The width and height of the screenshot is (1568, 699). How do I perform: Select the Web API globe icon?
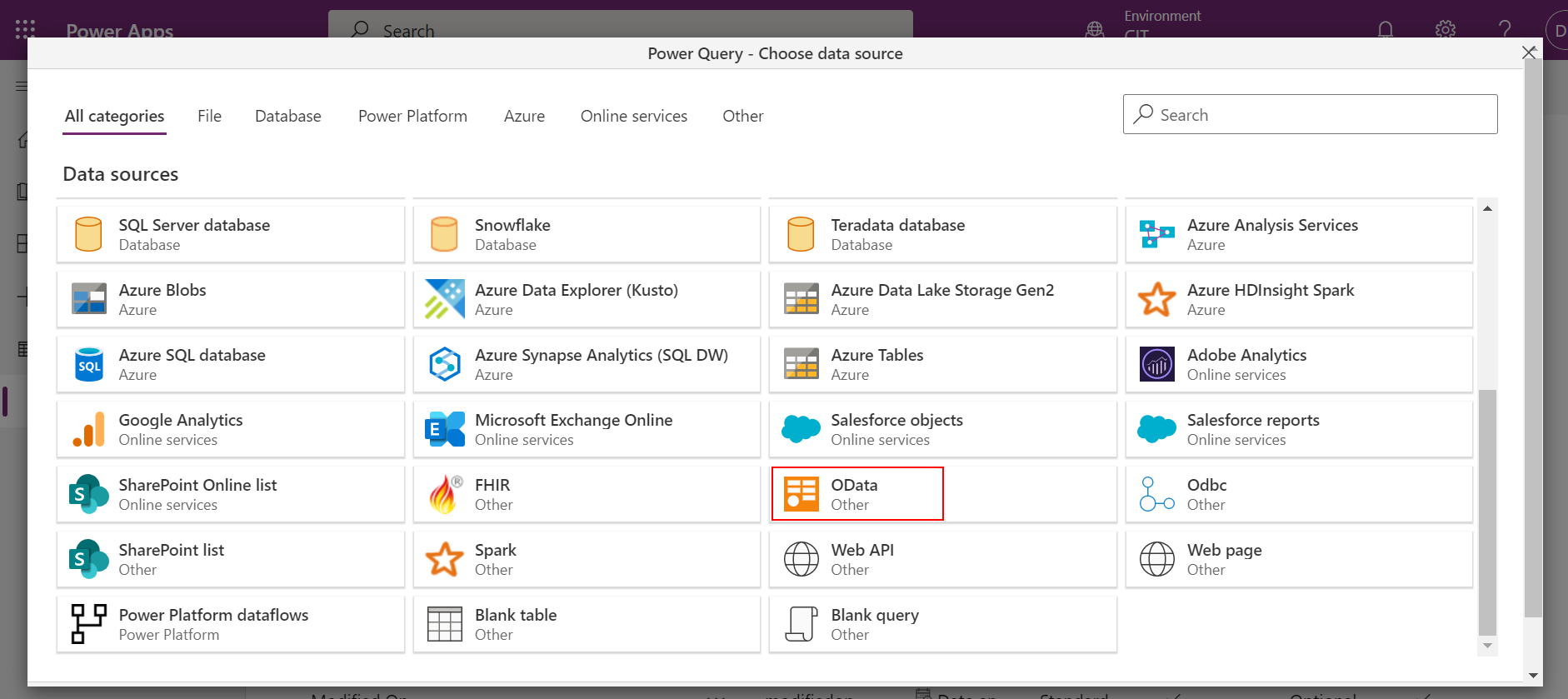point(801,559)
